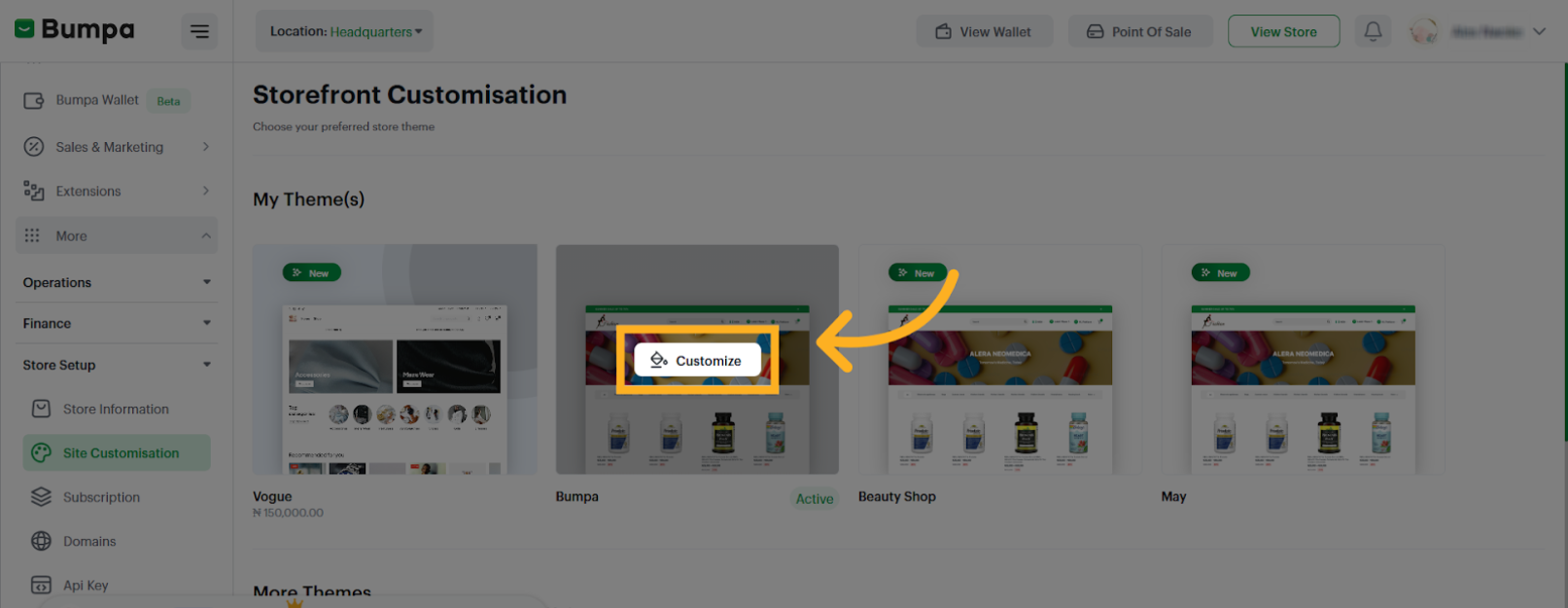Toggle the hamburger sidebar menu
This screenshot has height=608, width=1568.
click(199, 32)
